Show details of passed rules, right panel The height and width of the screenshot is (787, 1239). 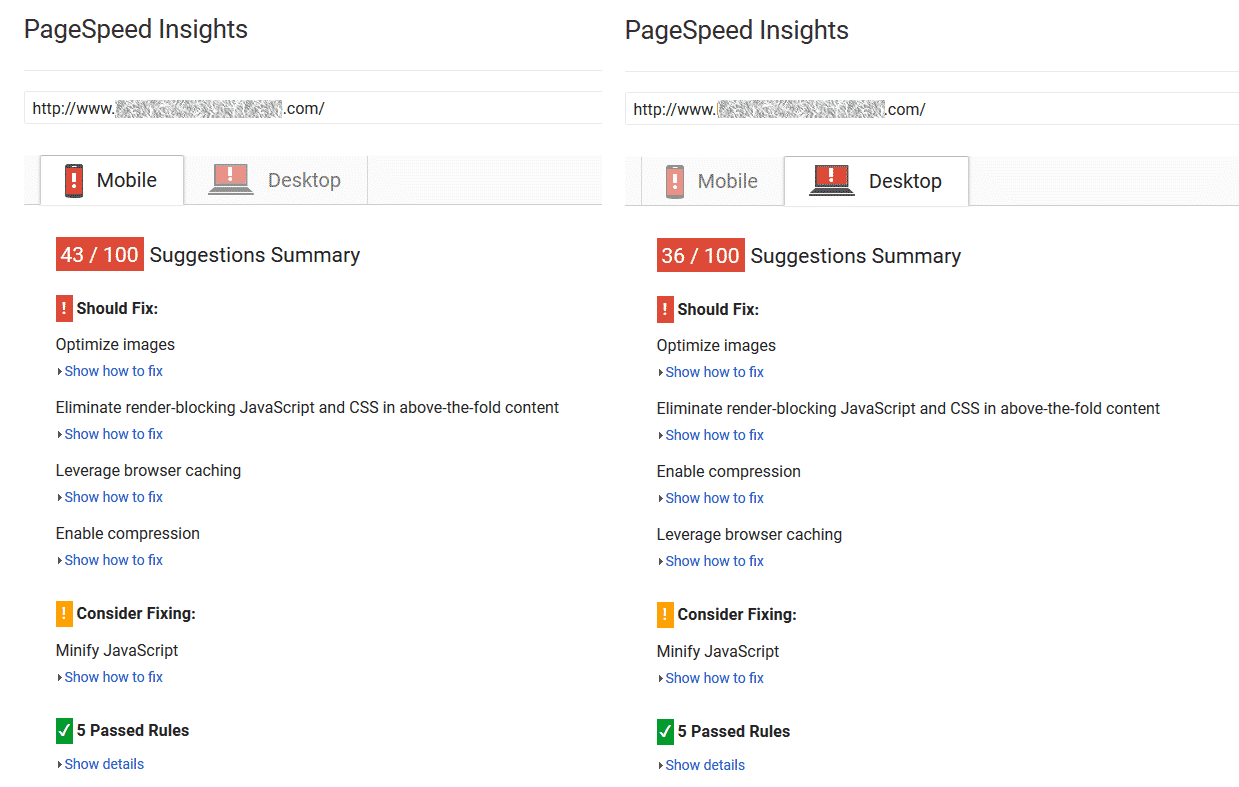coord(702,765)
